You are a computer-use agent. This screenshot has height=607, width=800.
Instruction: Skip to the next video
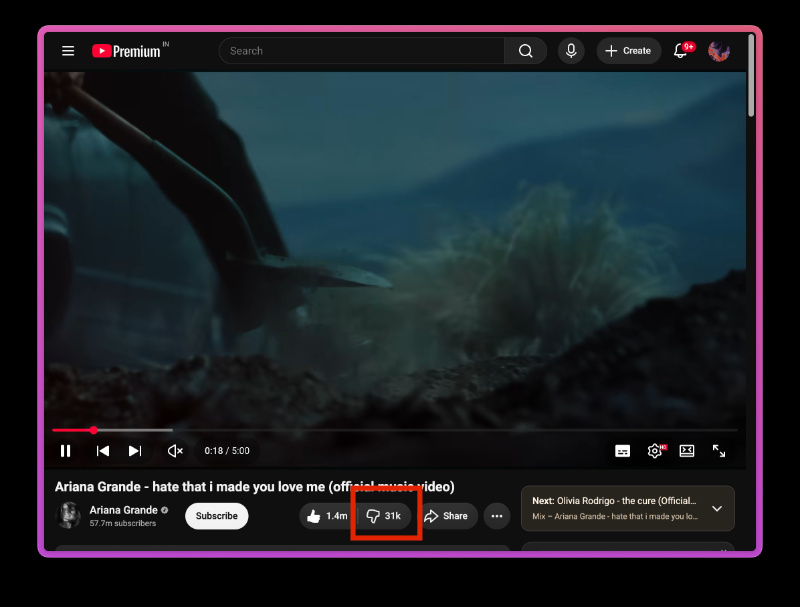(135, 451)
